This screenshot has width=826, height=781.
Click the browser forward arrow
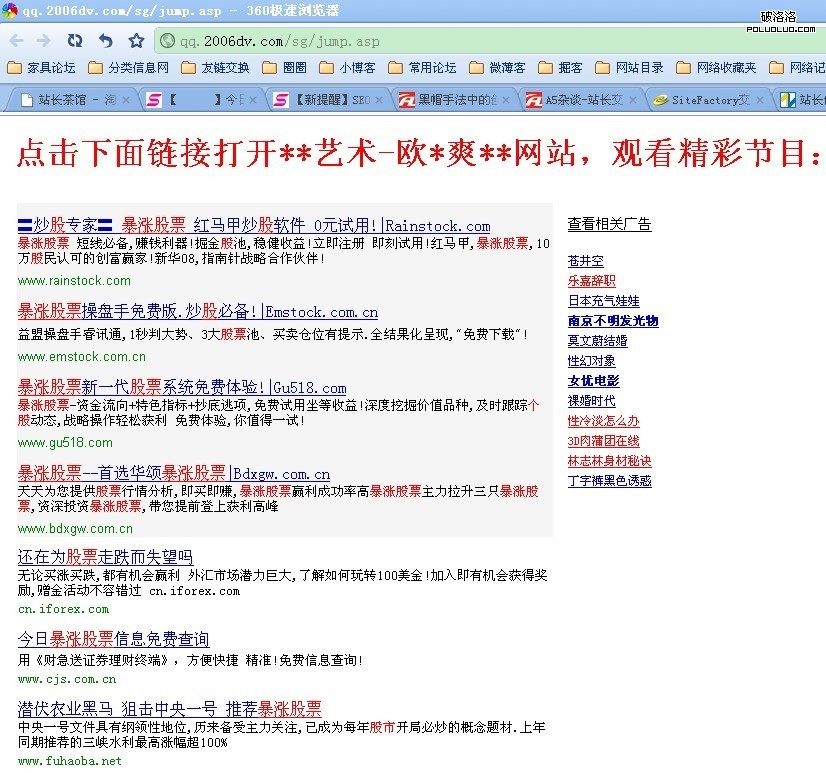[44, 41]
